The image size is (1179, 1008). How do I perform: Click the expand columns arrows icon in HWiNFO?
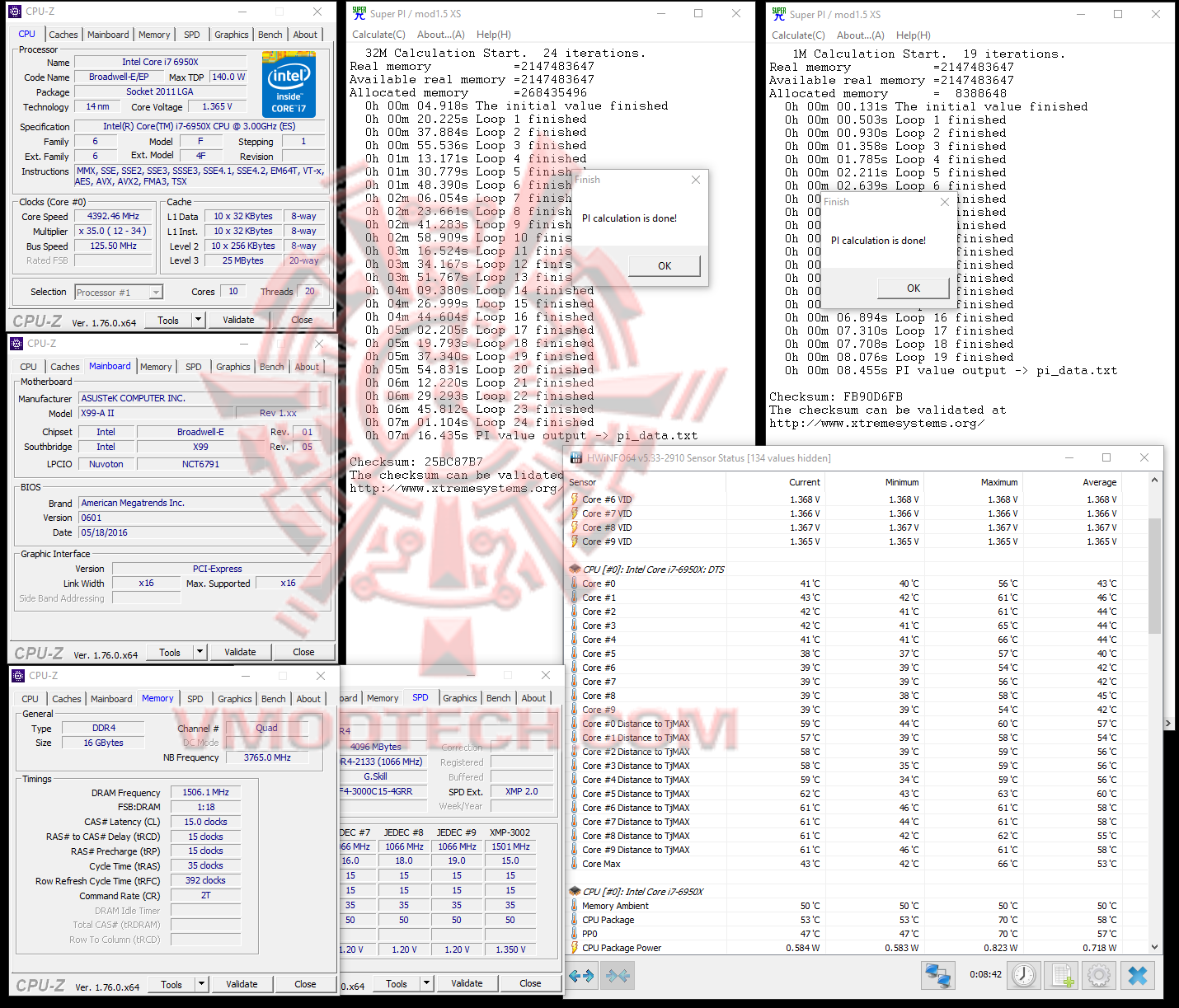[x=582, y=976]
